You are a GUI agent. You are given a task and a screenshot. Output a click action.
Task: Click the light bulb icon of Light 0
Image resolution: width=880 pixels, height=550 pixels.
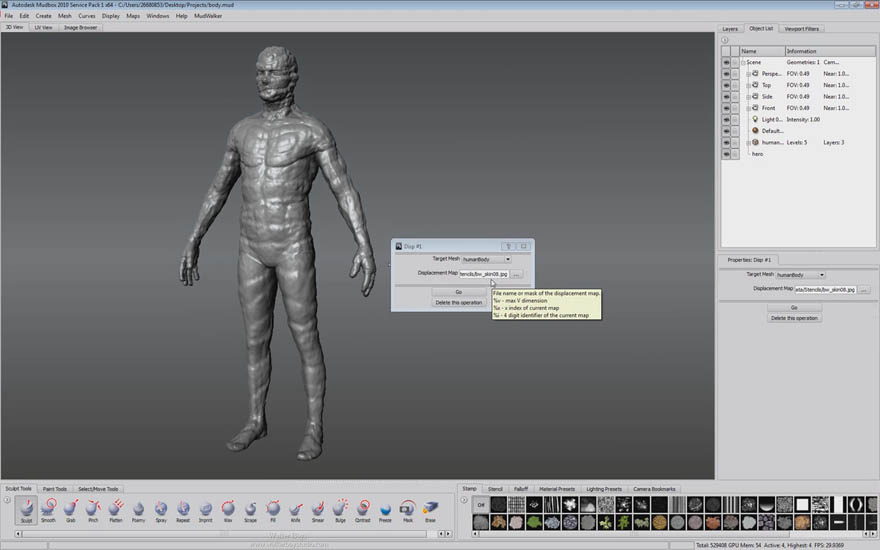click(x=755, y=119)
